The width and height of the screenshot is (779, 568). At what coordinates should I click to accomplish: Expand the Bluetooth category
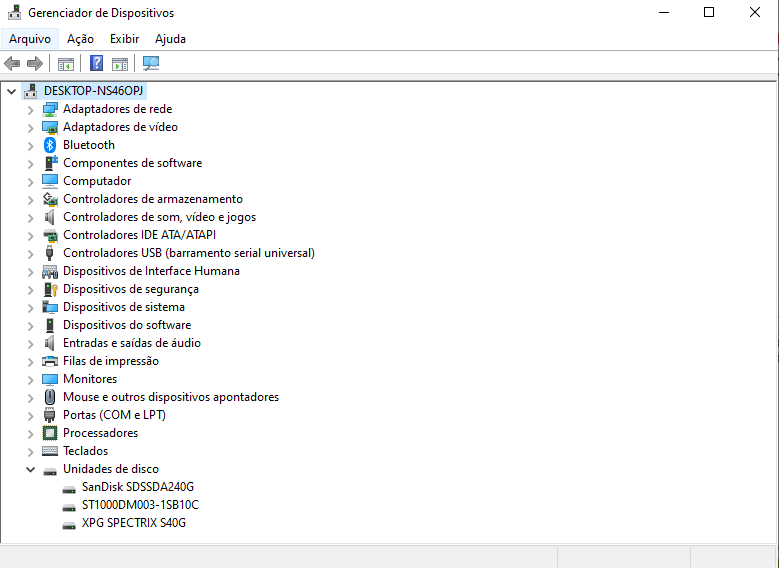coord(30,145)
